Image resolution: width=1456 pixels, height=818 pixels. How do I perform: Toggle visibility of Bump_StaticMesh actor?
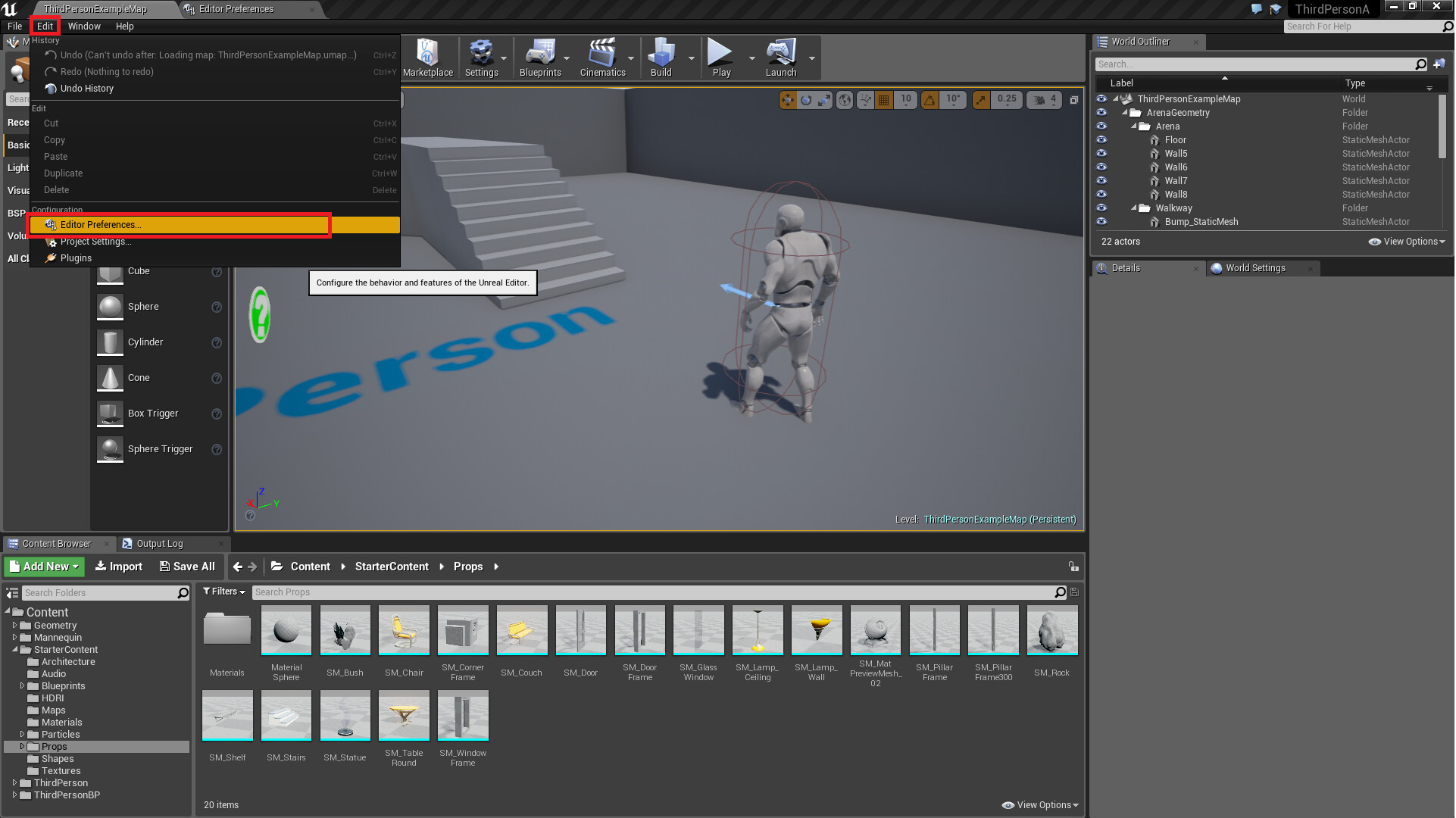tap(1101, 222)
